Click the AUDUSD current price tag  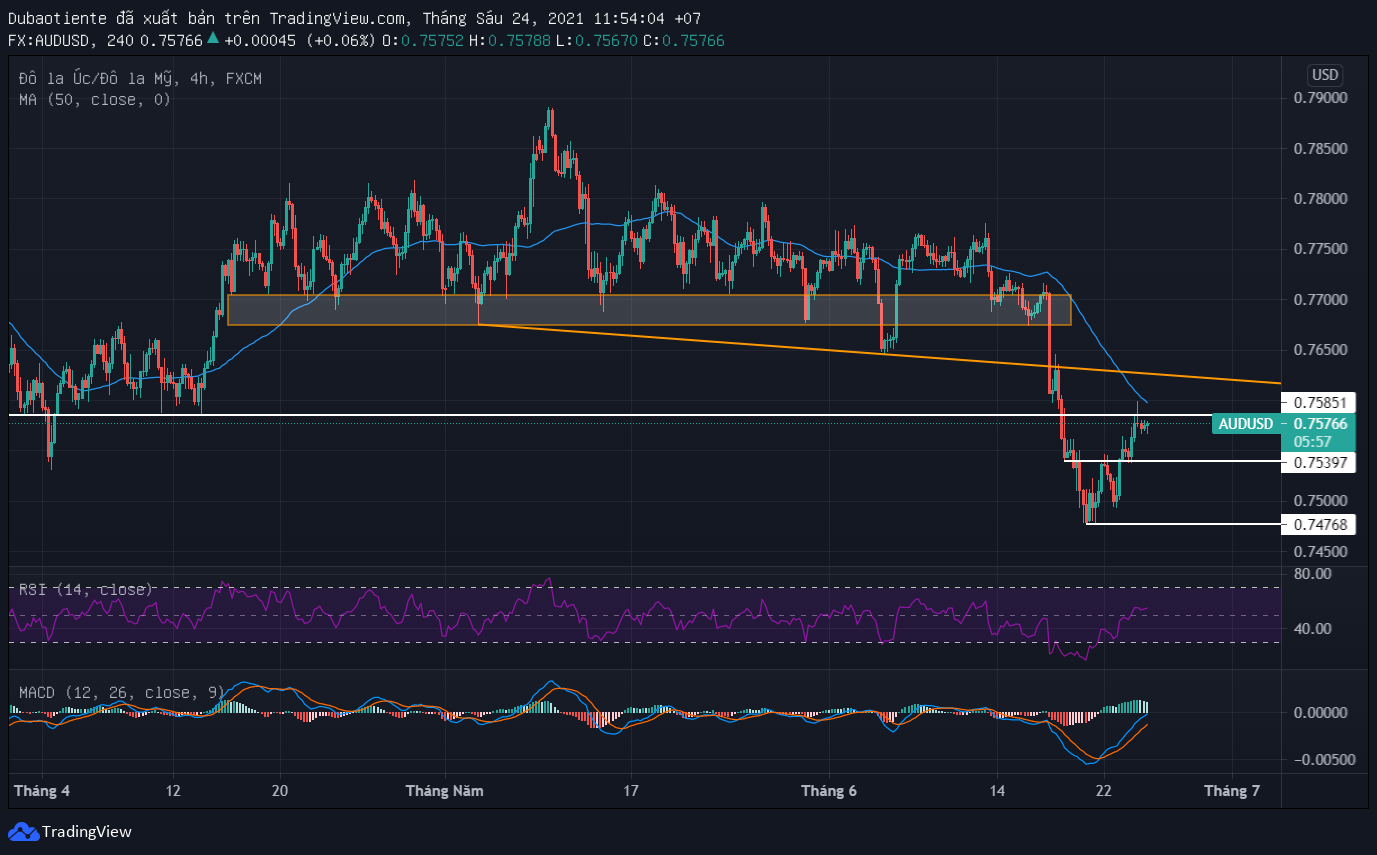coord(1245,424)
